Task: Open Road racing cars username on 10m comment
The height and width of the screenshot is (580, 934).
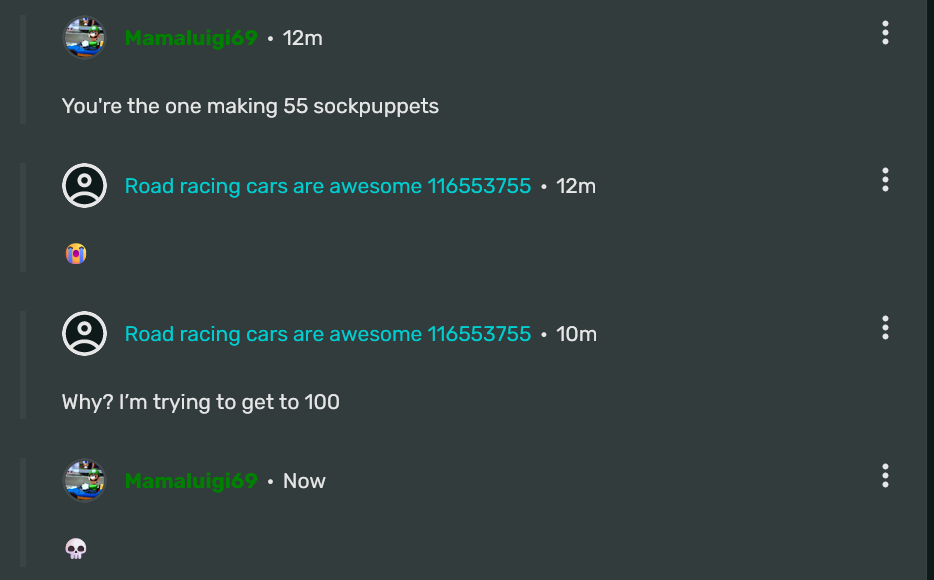Action: tap(327, 334)
